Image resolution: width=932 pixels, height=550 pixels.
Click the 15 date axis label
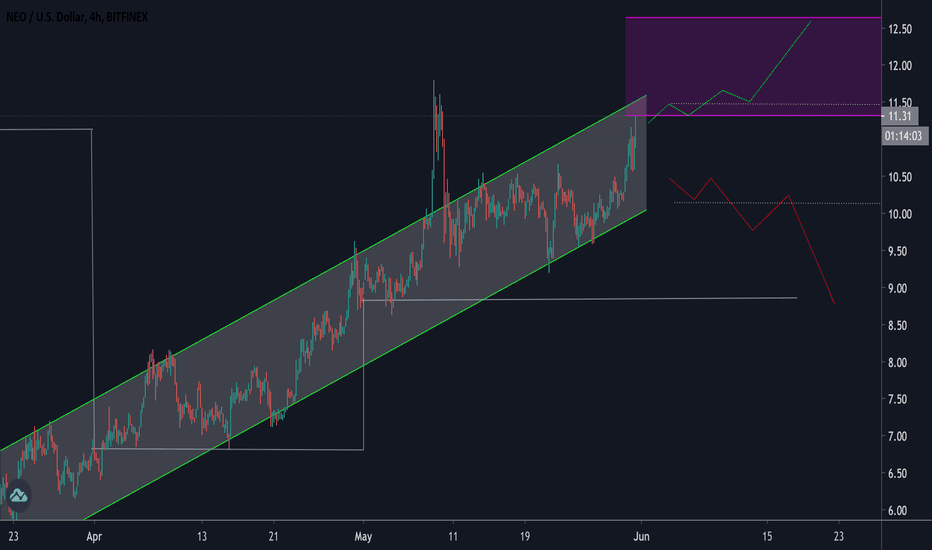[x=767, y=537]
